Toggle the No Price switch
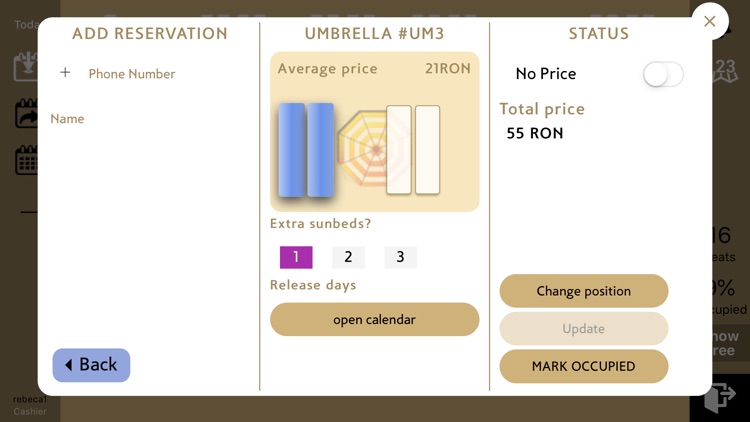Viewport: 750px width, 422px height. point(663,75)
